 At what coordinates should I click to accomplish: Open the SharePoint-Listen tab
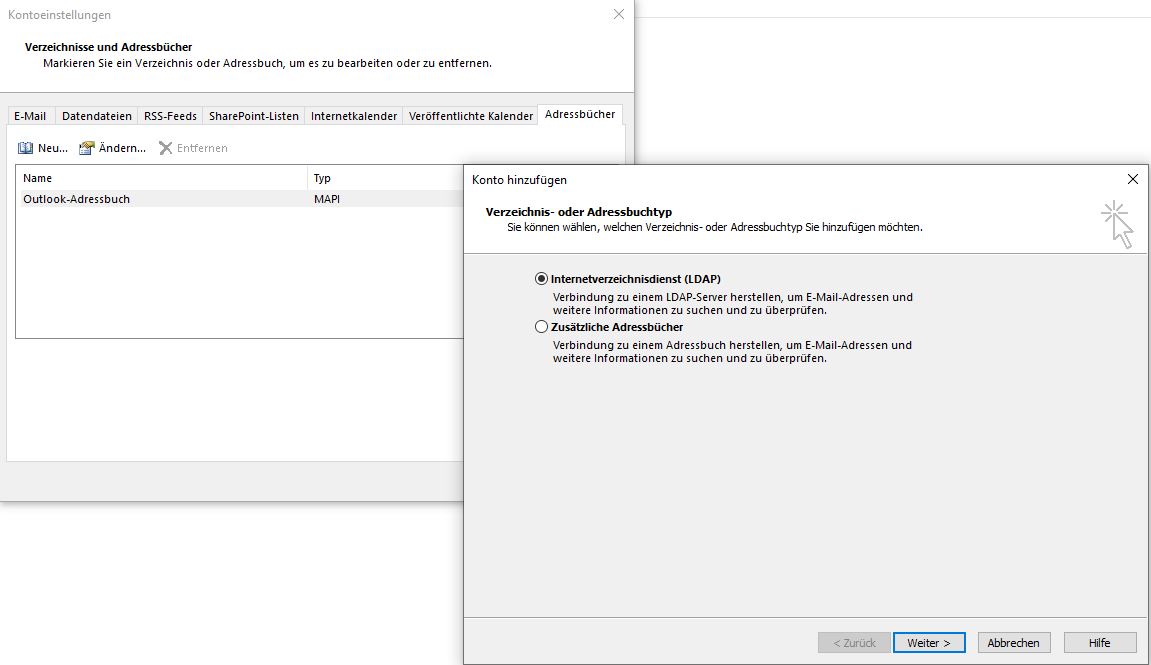[x=253, y=116]
